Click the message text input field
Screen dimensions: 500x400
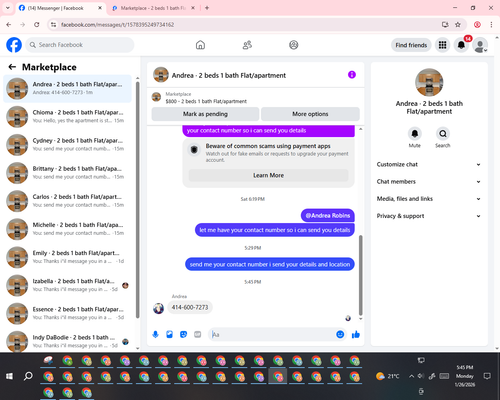[273, 334]
